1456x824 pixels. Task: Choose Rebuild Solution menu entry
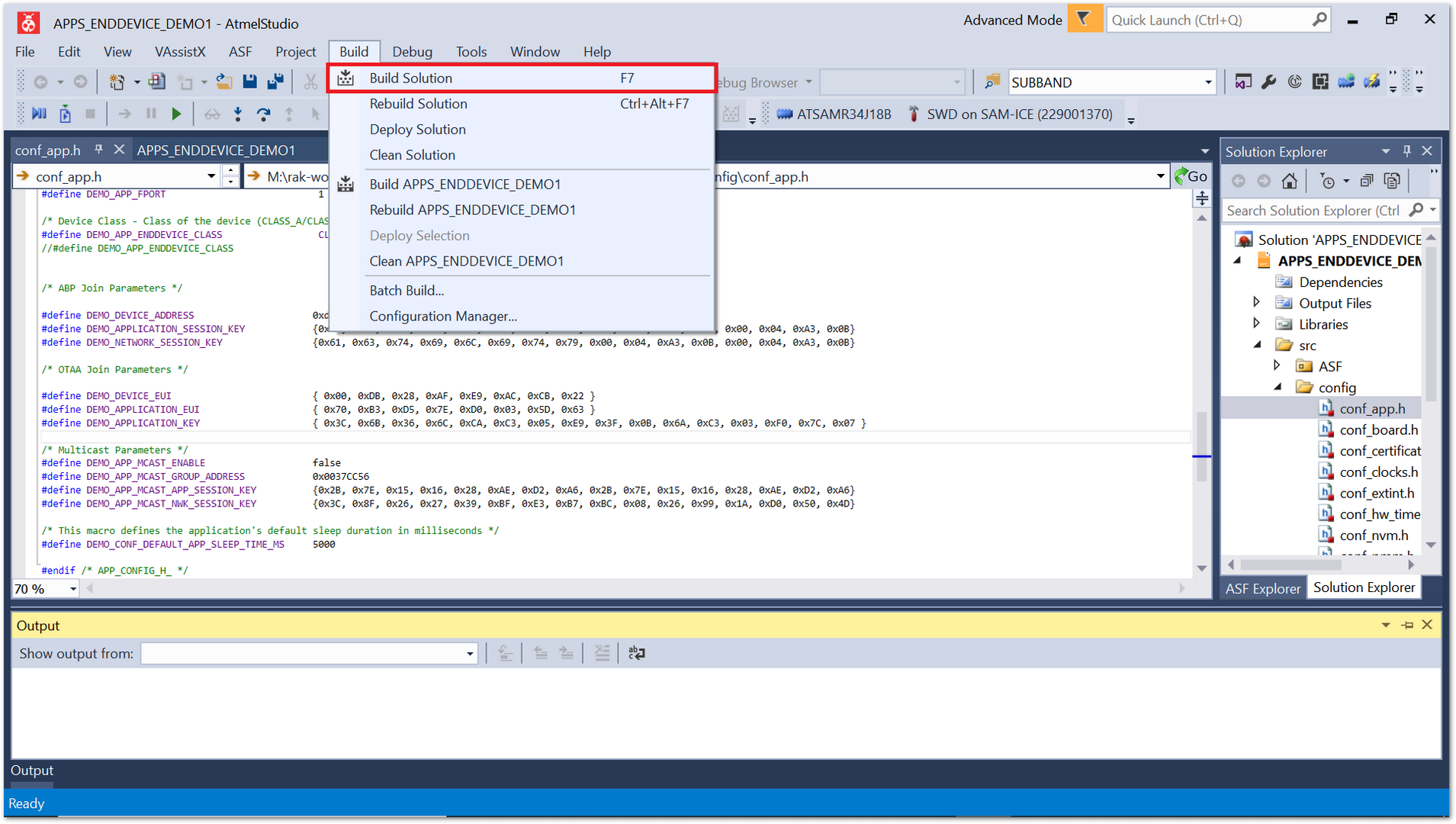tap(522, 104)
